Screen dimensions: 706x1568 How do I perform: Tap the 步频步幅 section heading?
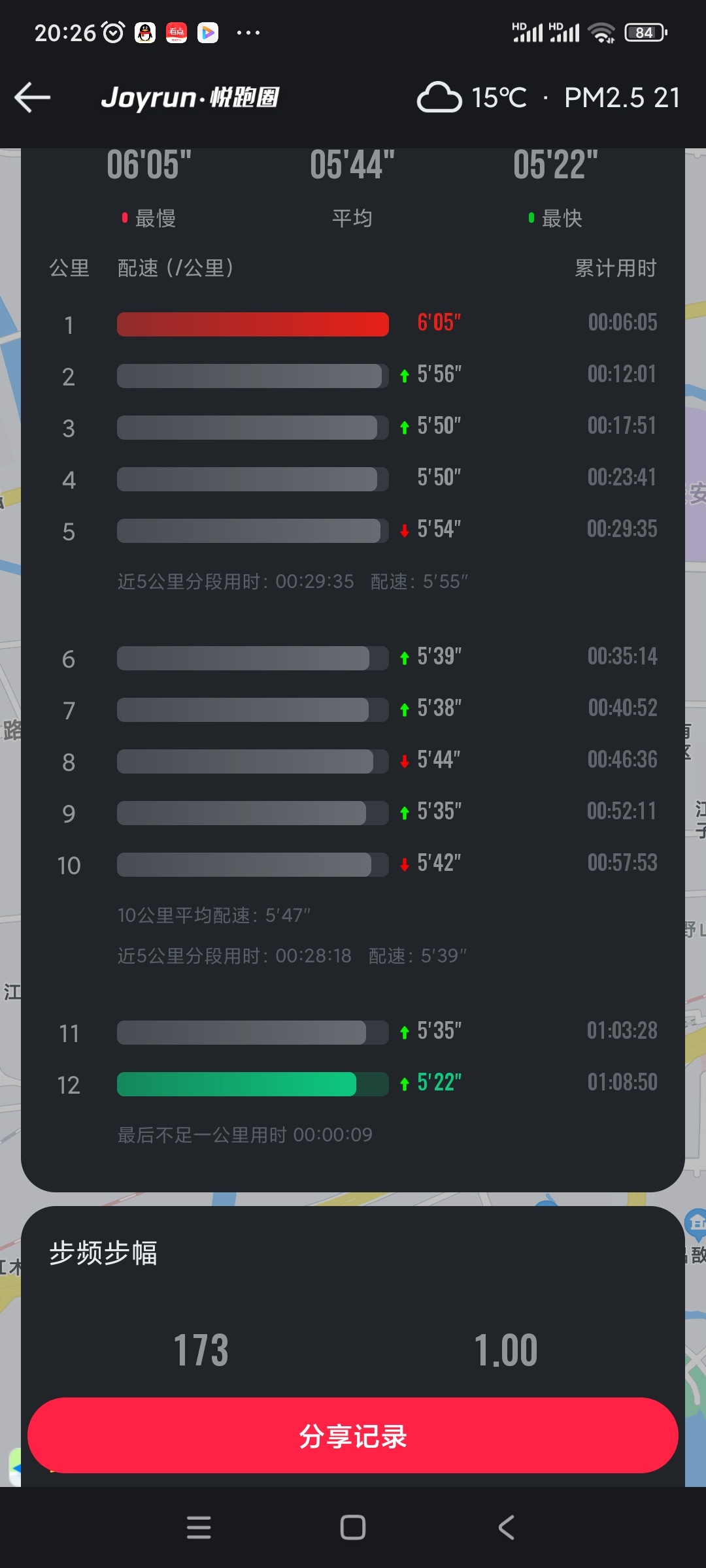(103, 1253)
